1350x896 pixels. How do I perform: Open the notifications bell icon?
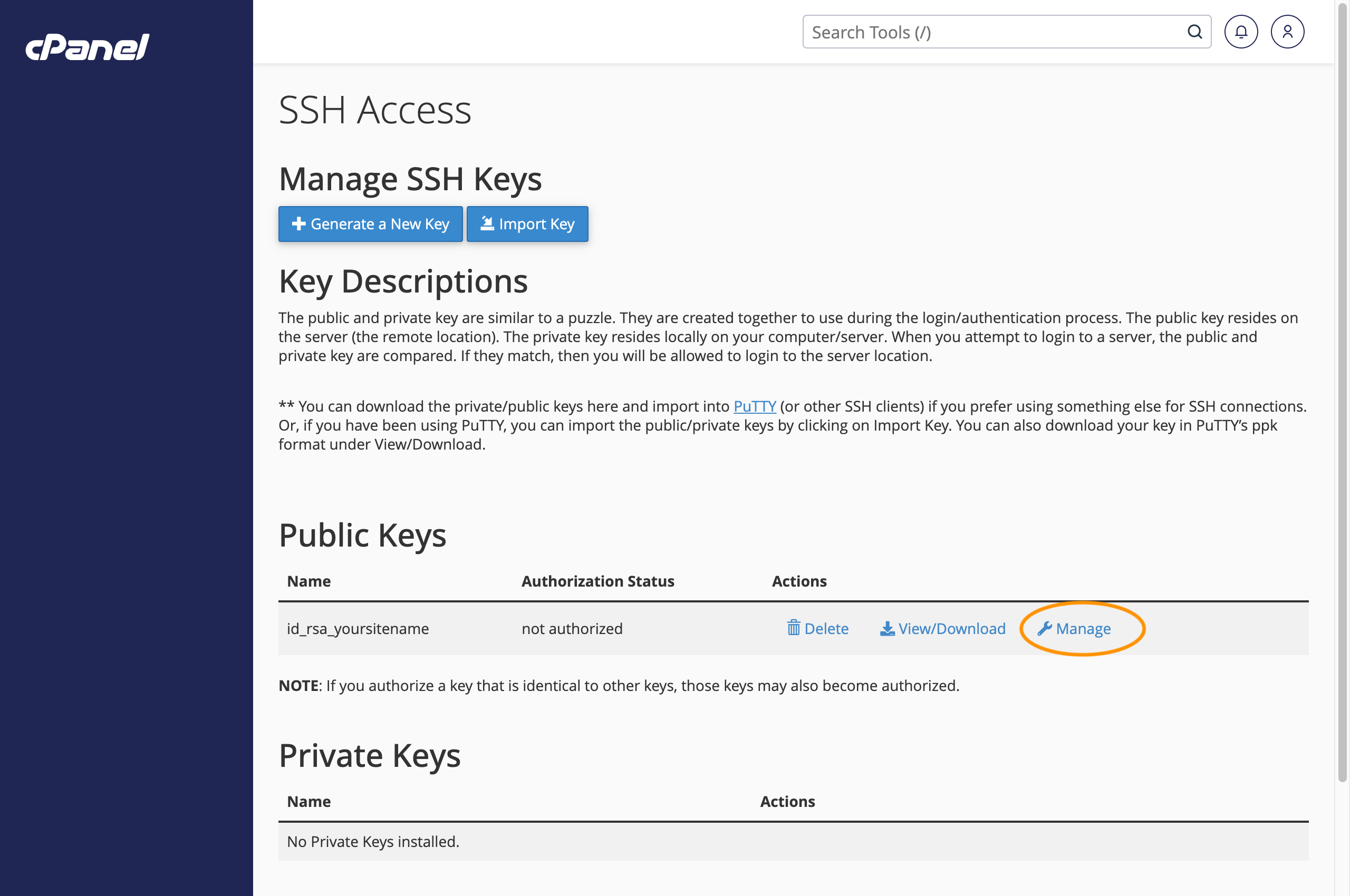[1241, 32]
